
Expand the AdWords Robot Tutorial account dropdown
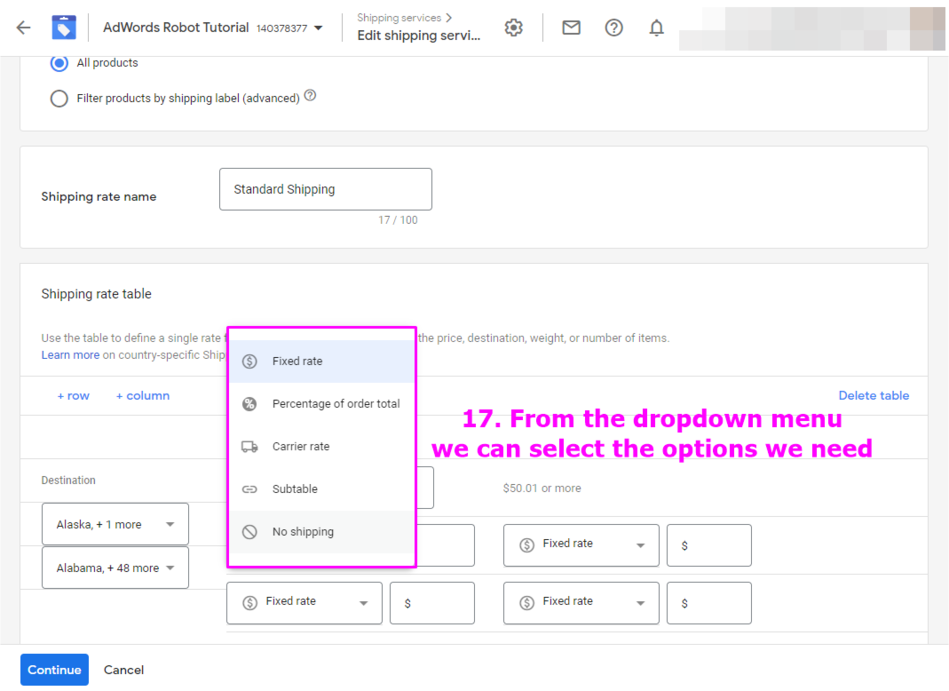click(x=318, y=28)
